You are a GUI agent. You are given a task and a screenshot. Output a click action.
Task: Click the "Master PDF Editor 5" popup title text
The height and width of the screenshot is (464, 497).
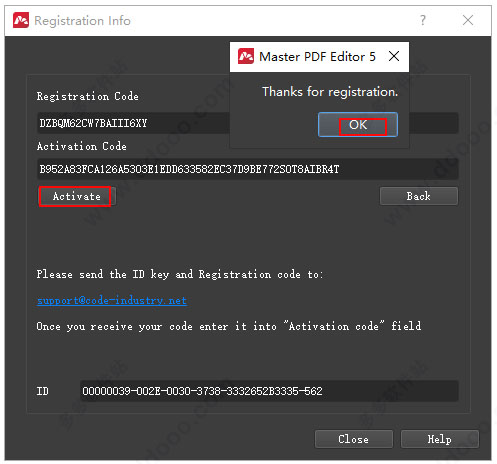tap(317, 56)
